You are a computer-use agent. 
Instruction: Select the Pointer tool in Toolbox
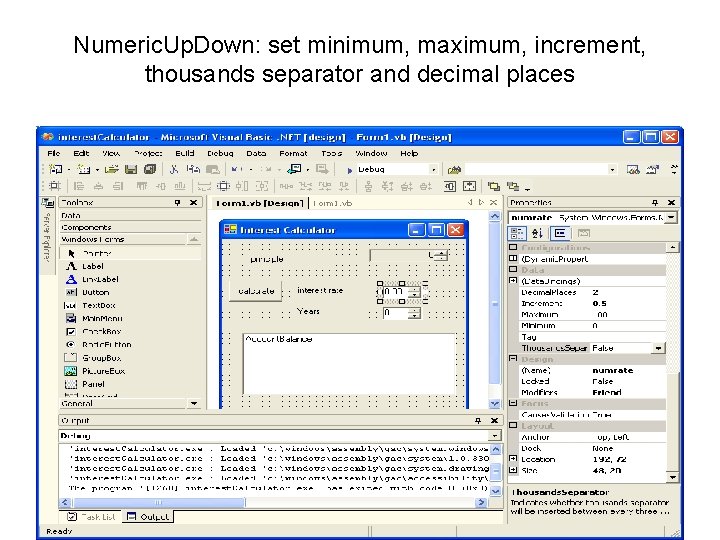[130, 253]
